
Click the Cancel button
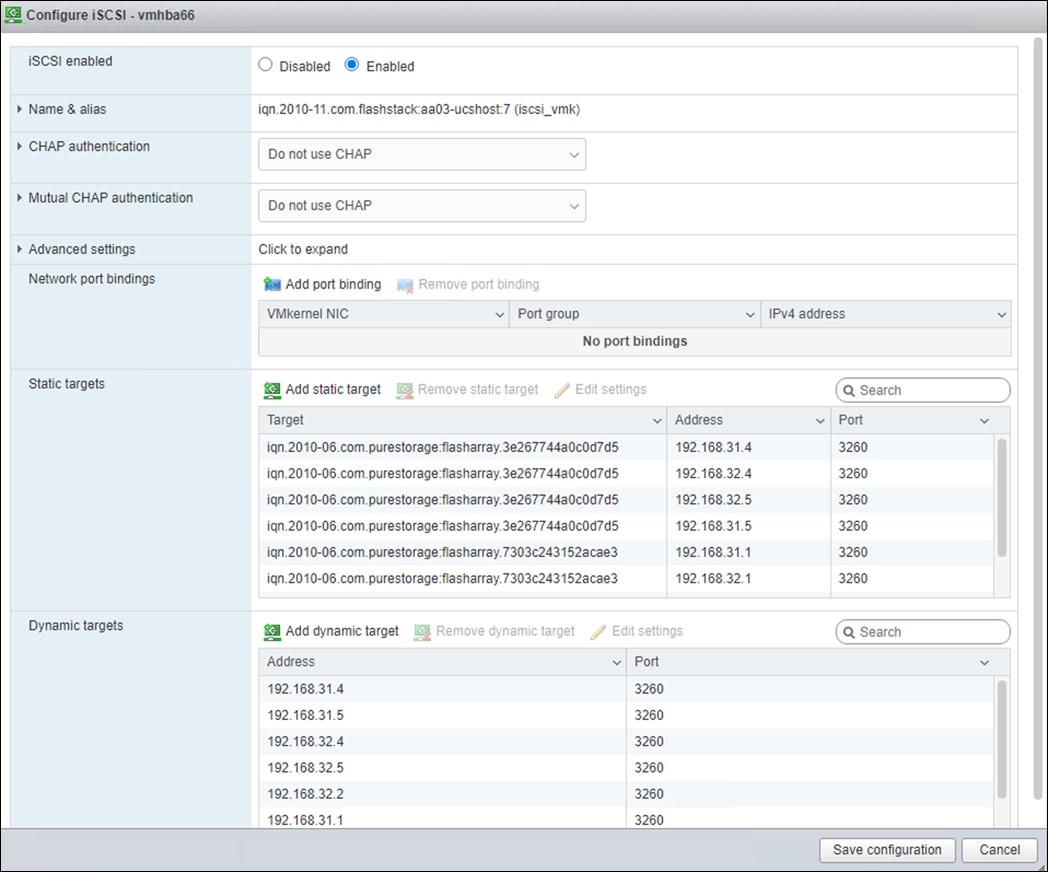(998, 849)
